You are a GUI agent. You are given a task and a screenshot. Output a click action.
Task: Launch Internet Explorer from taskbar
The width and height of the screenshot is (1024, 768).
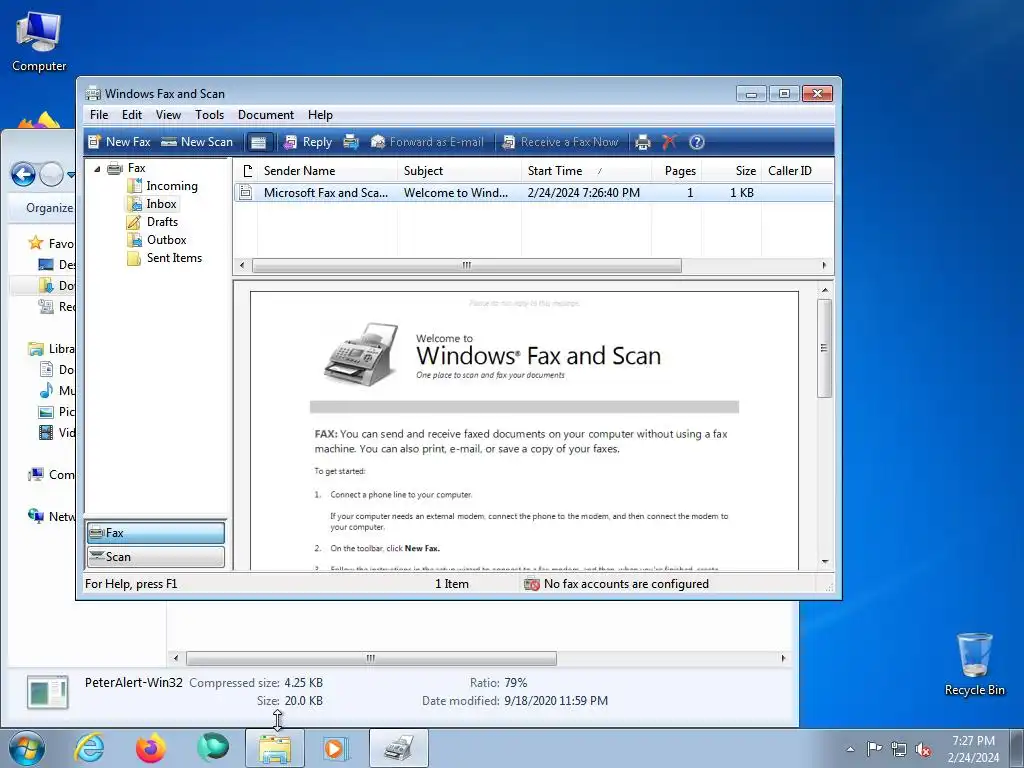tap(89, 748)
